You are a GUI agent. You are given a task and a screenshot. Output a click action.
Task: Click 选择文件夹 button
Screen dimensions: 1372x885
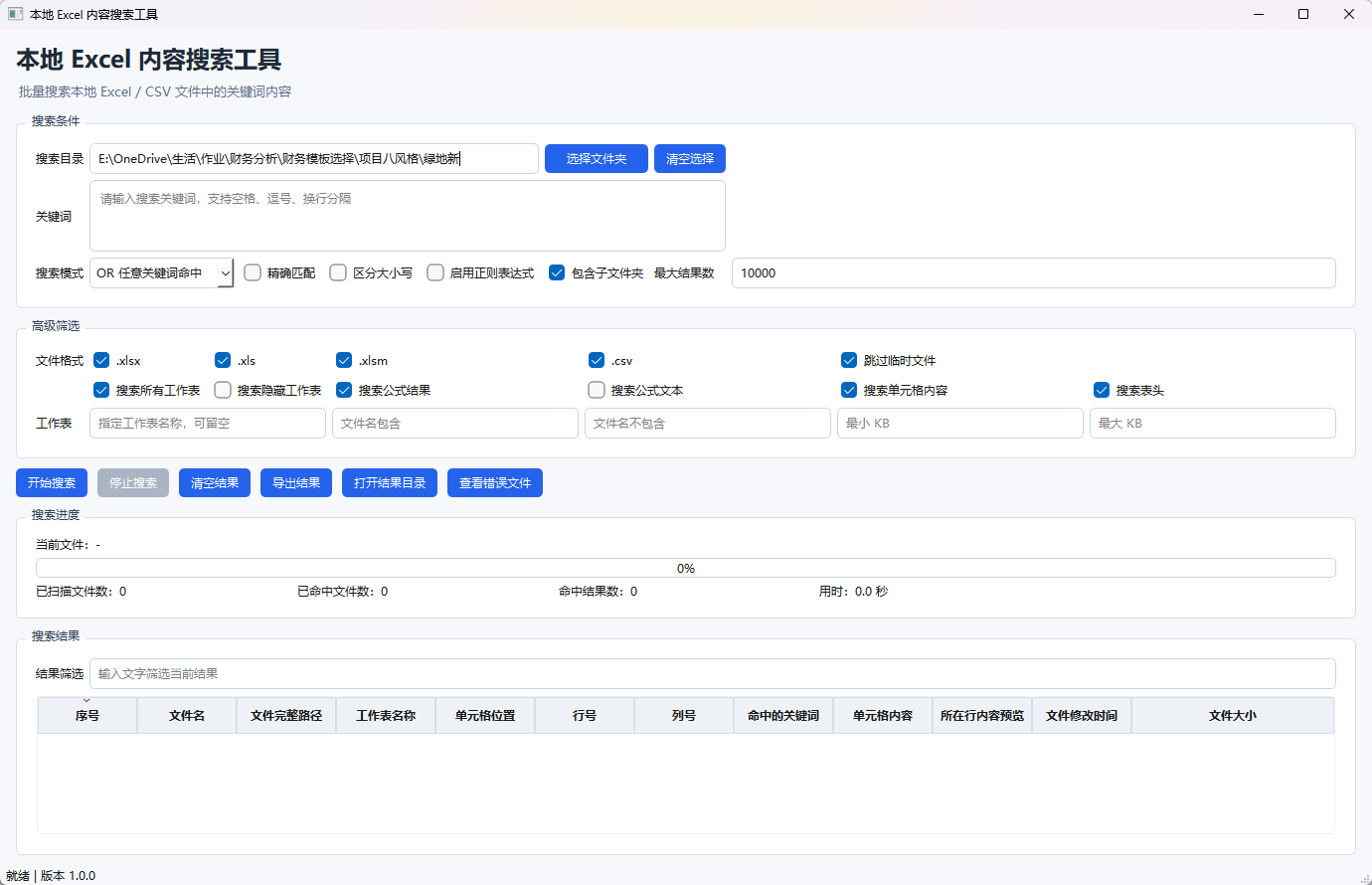point(597,159)
